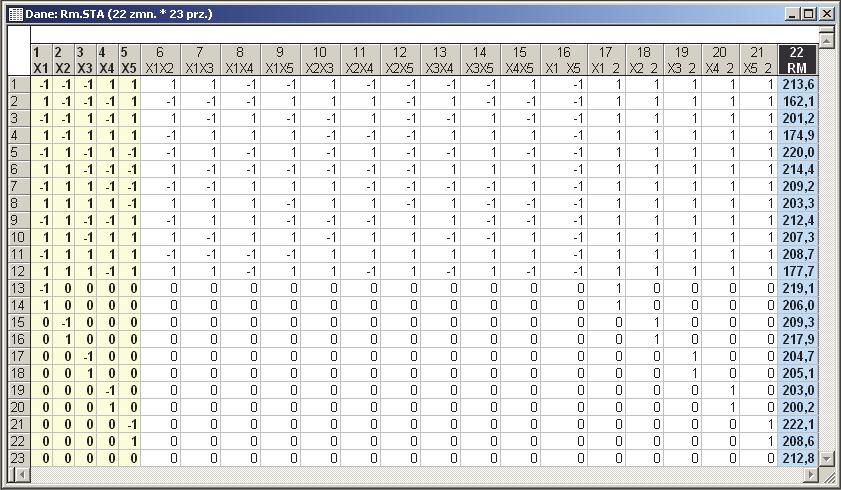
Task: Click RM cell value 200,2
Action: tap(798, 407)
